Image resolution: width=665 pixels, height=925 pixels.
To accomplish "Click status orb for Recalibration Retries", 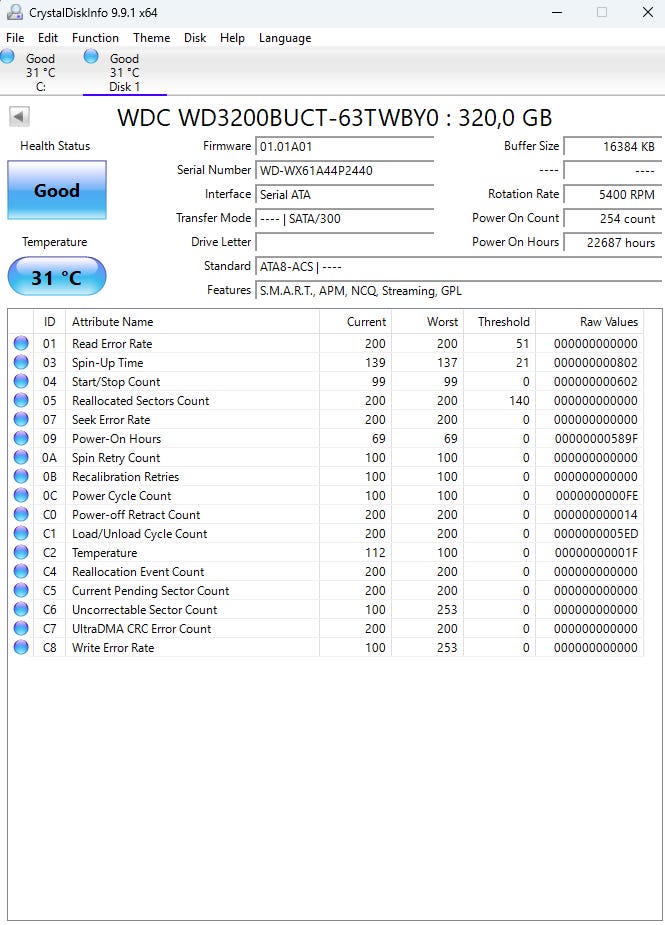I will pyautogui.click(x=21, y=476).
